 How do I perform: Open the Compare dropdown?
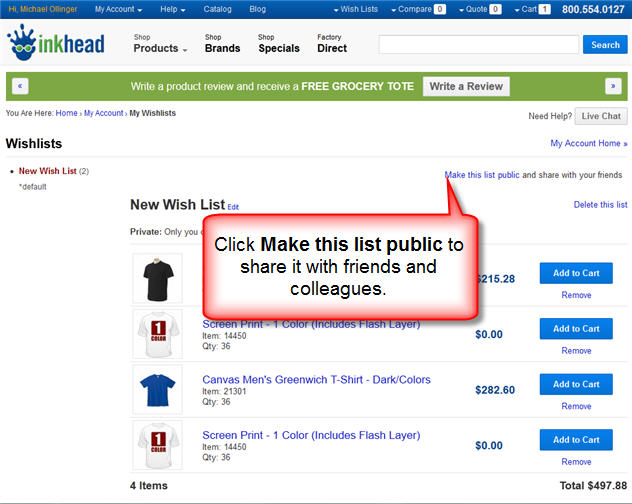(x=418, y=9)
